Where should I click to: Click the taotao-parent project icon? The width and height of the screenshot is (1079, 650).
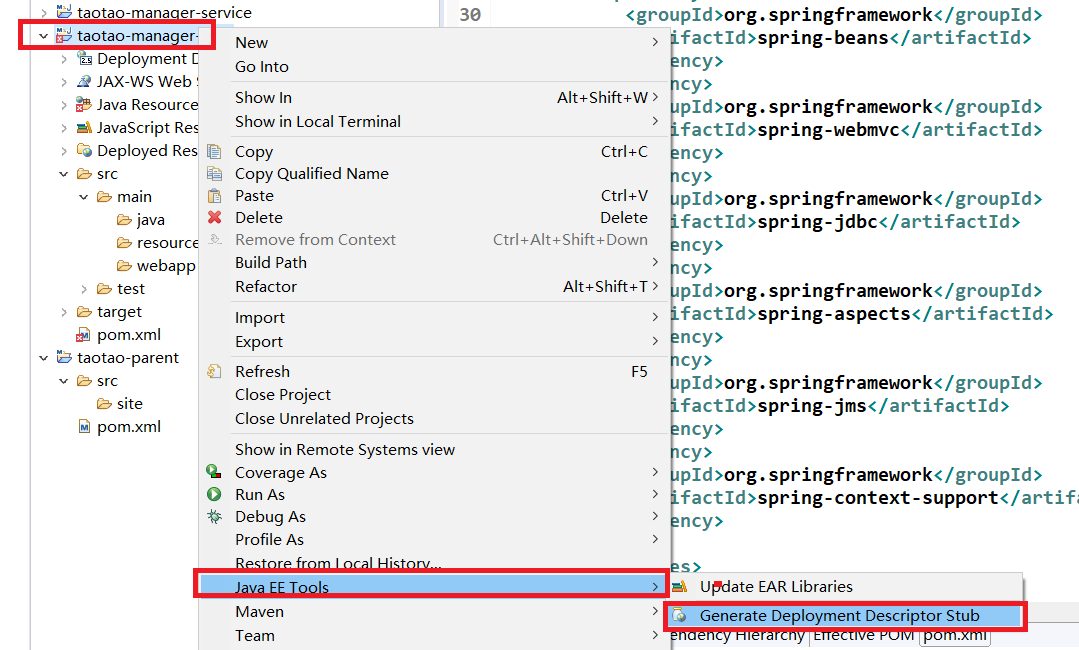[65, 357]
